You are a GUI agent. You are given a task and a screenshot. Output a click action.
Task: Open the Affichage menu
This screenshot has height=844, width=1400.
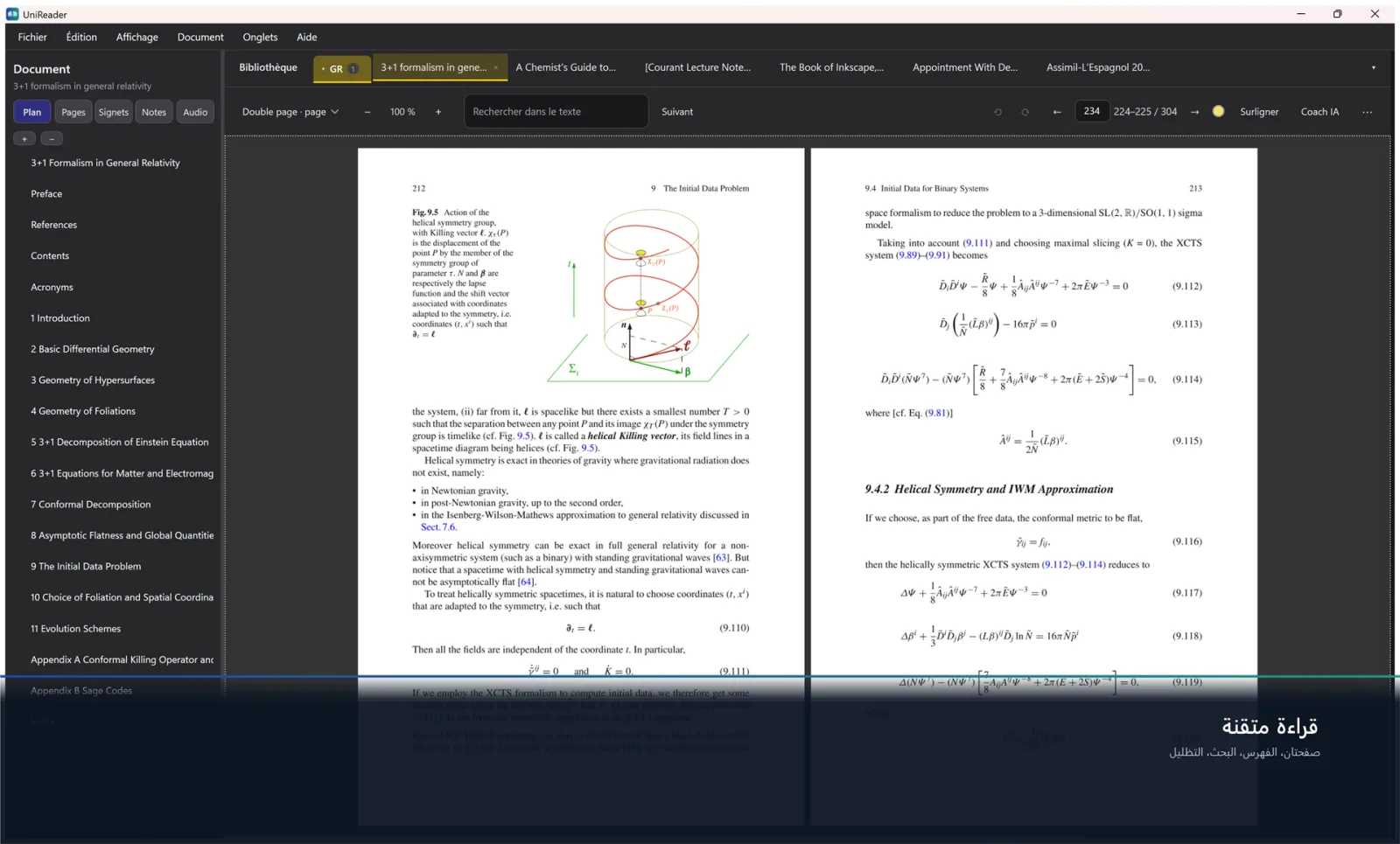[137, 37]
